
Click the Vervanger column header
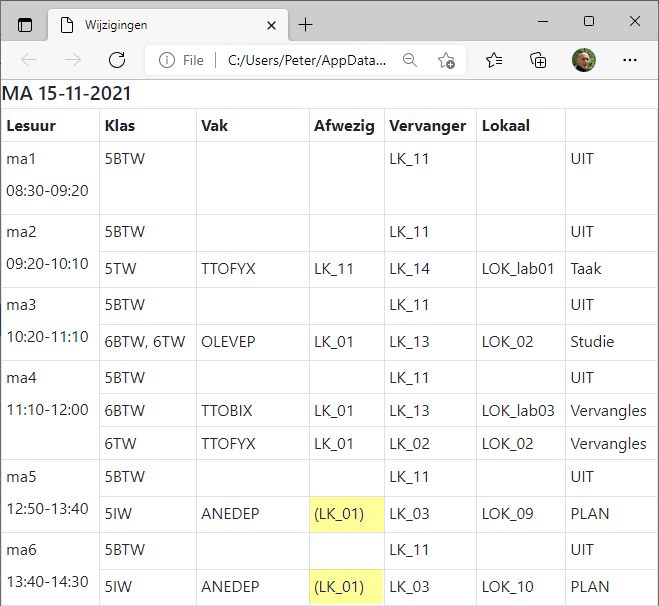pos(427,126)
